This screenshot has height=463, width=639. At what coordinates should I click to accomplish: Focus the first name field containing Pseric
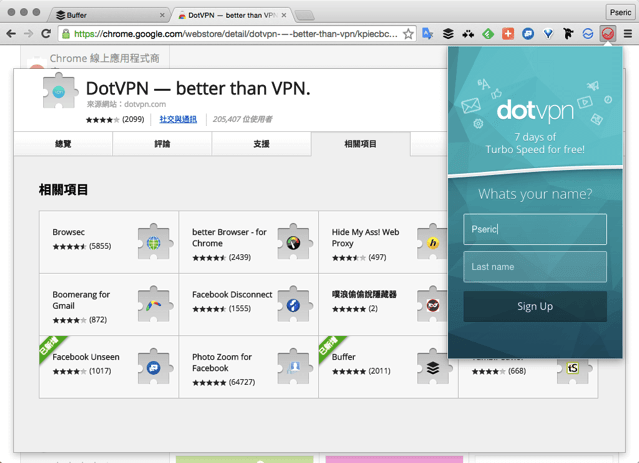click(535, 229)
